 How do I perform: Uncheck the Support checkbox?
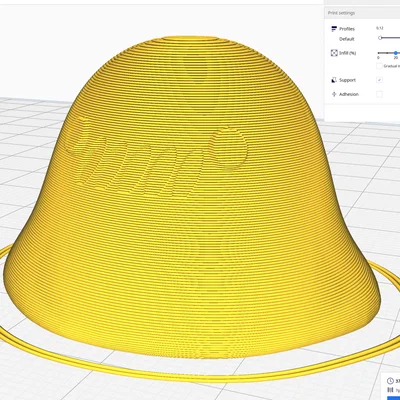coord(379,80)
